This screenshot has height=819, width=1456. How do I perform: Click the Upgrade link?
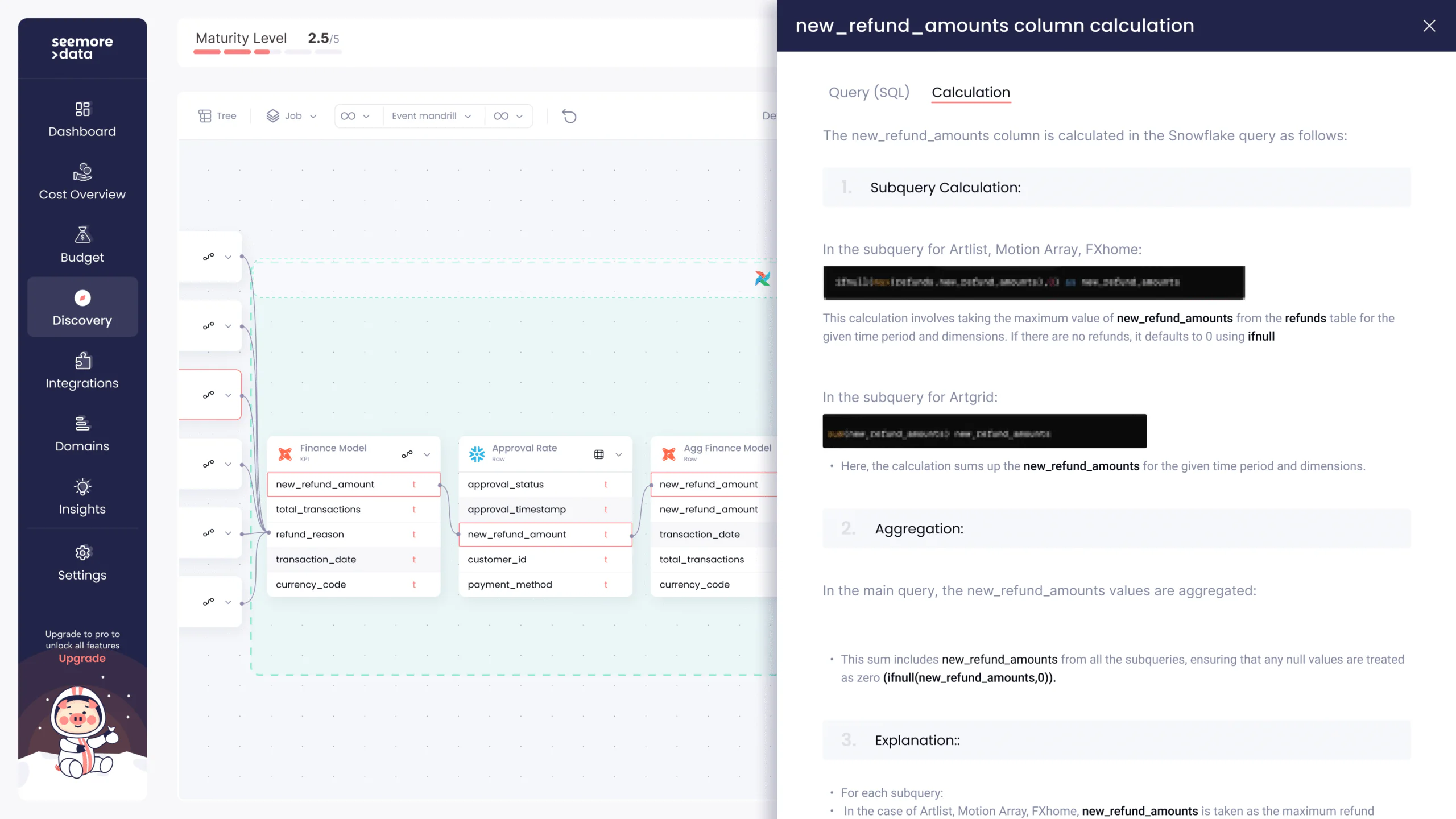82,658
